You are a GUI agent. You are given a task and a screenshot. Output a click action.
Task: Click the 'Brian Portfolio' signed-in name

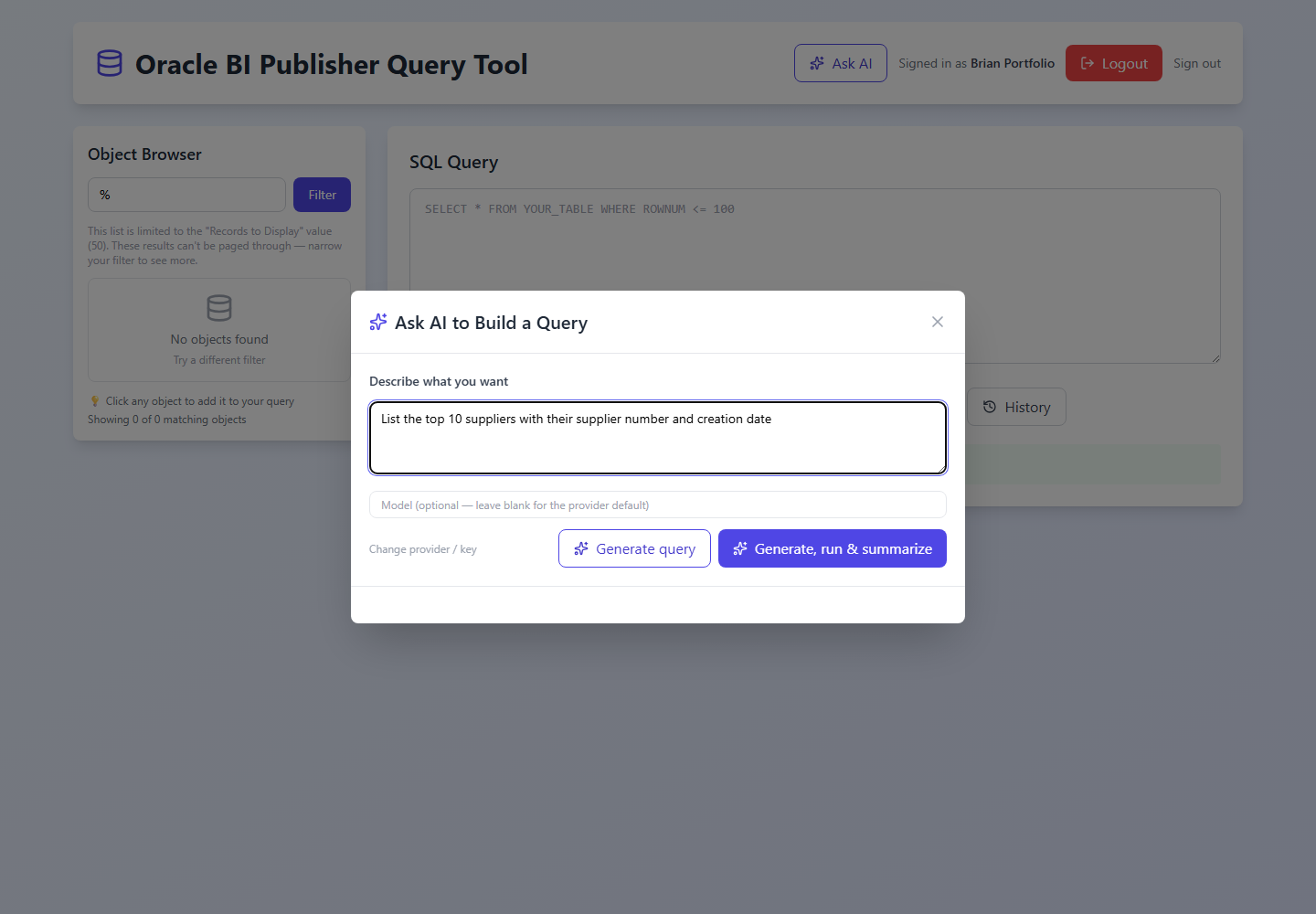[x=1013, y=63]
